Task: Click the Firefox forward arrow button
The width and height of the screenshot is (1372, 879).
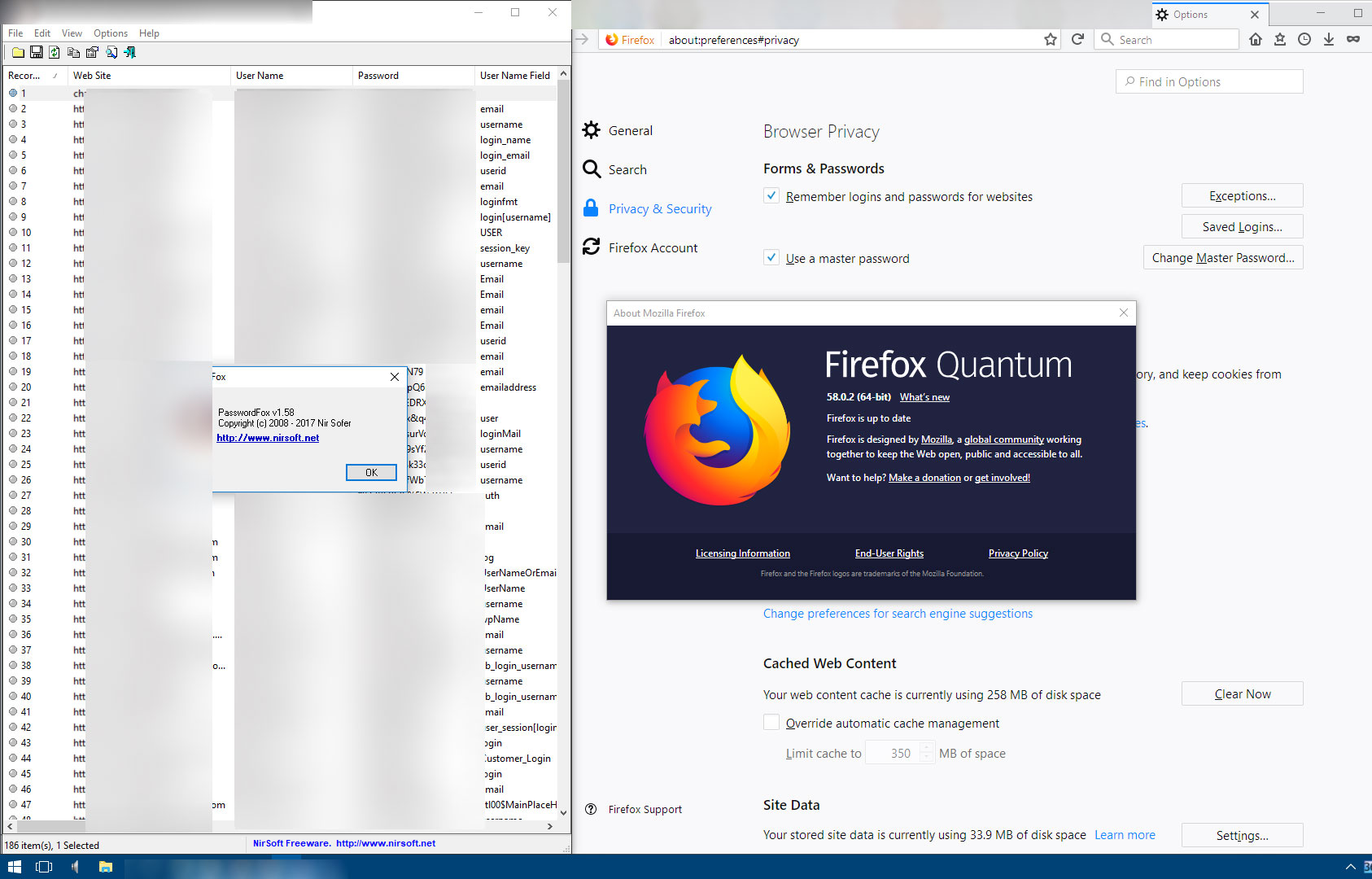Action: [x=582, y=39]
